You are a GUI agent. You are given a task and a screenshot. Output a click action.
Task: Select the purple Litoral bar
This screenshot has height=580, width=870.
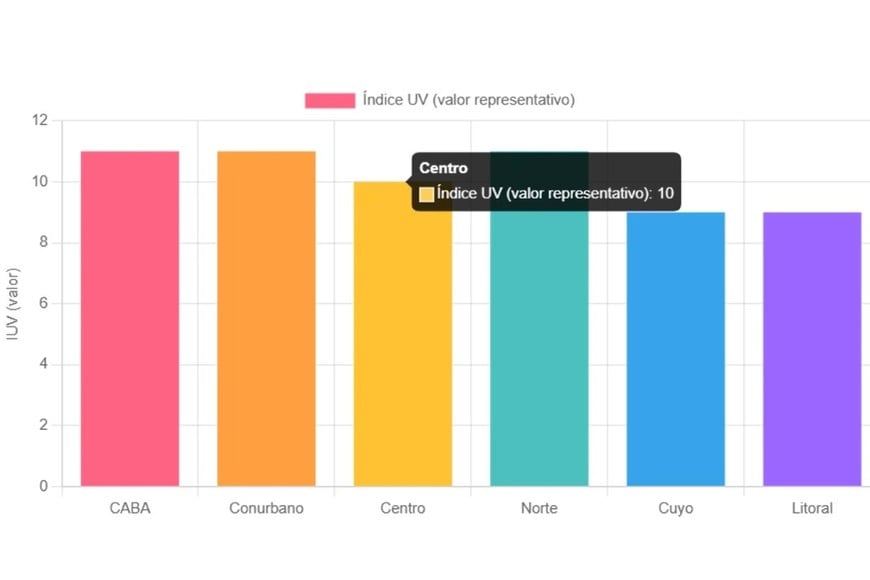pos(812,349)
